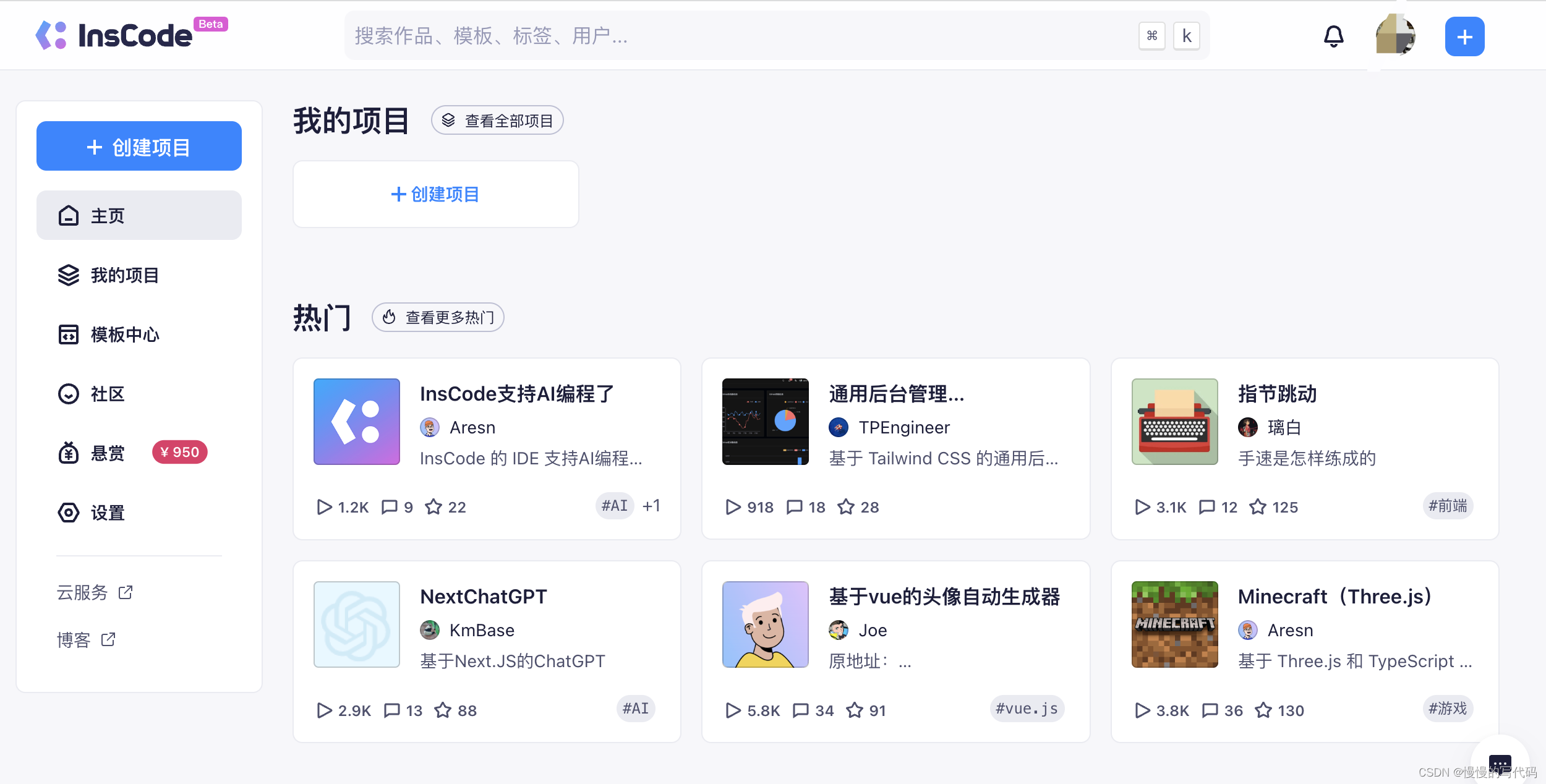Click the comment icon on Minecraft card
Viewport: 1546px width, 784px height.
[1210, 710]
